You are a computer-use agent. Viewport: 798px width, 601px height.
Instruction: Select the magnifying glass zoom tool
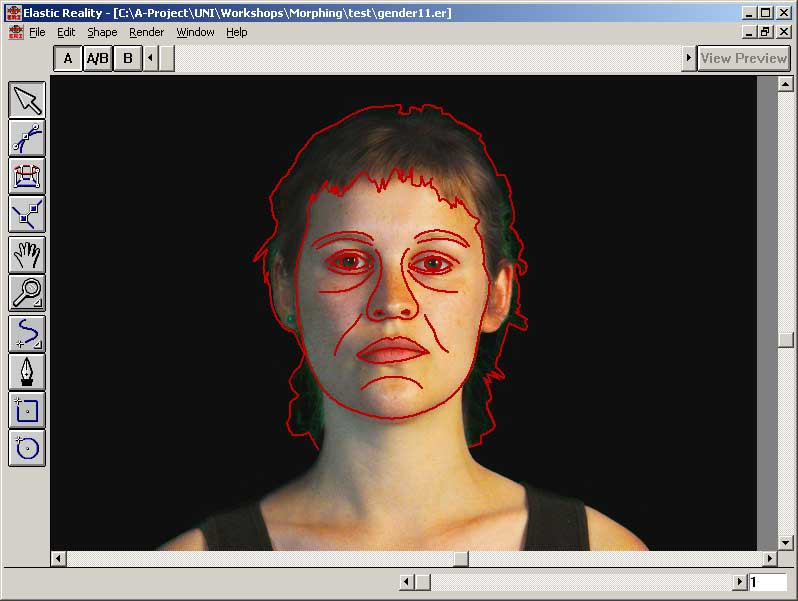click(x=27, y=293)
